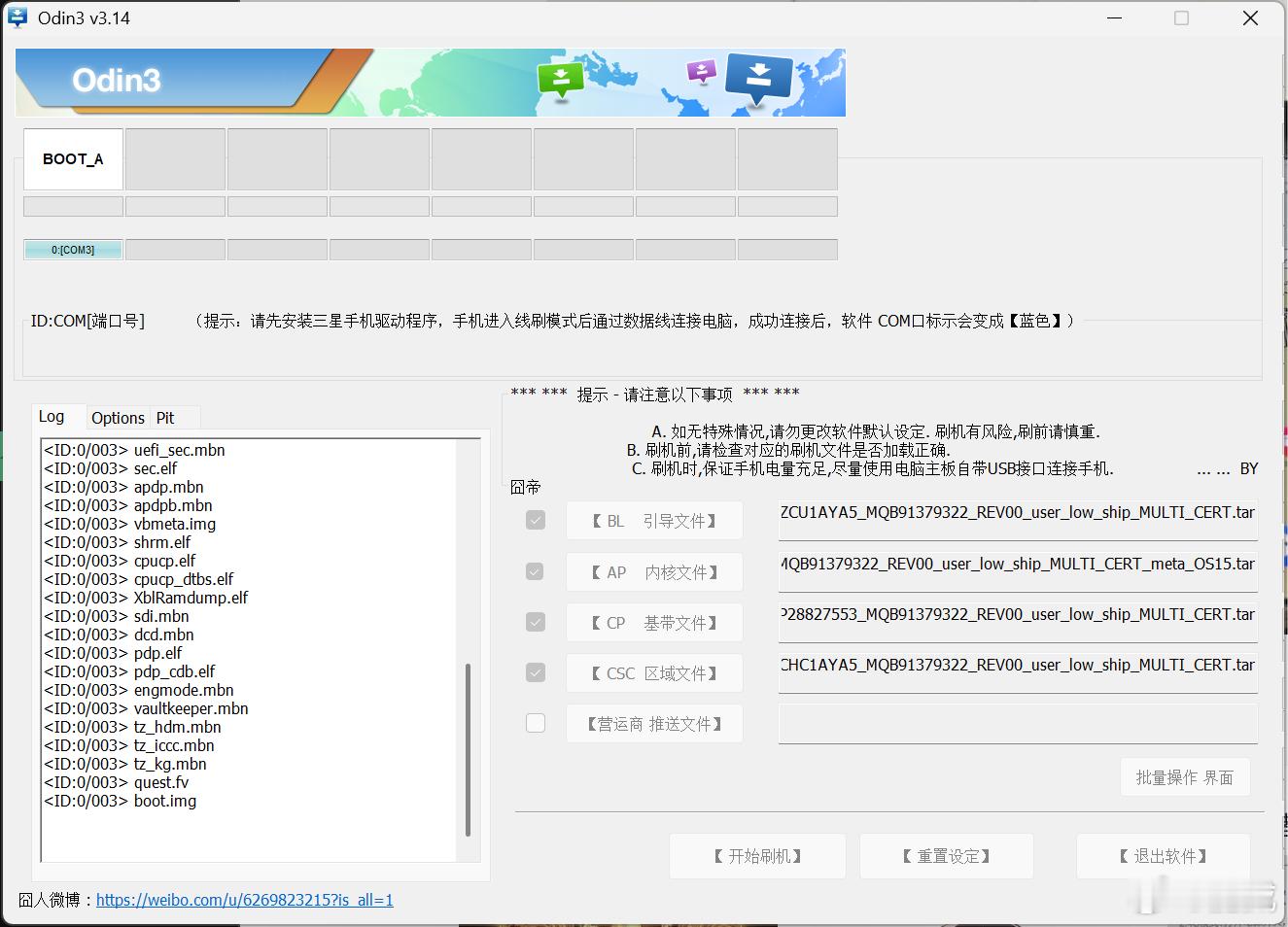1288x927 pixels.
Task: Open the Pit tab
Action: pos(165,418)
